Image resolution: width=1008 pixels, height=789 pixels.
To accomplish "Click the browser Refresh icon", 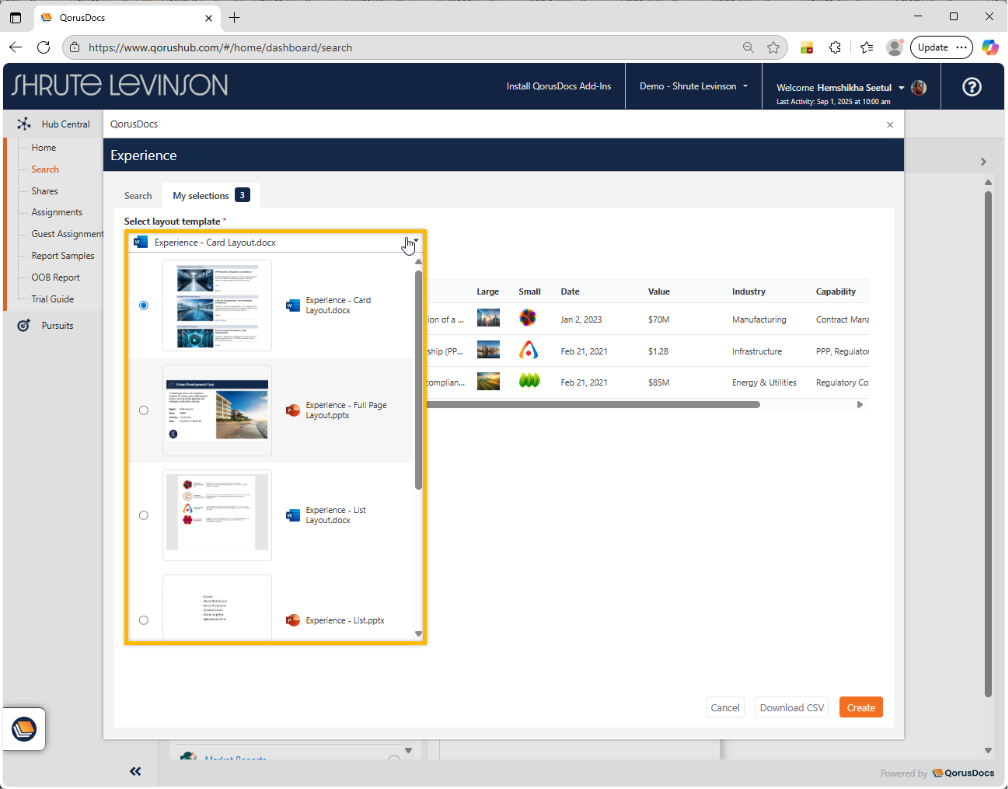I will pos(43,47).
